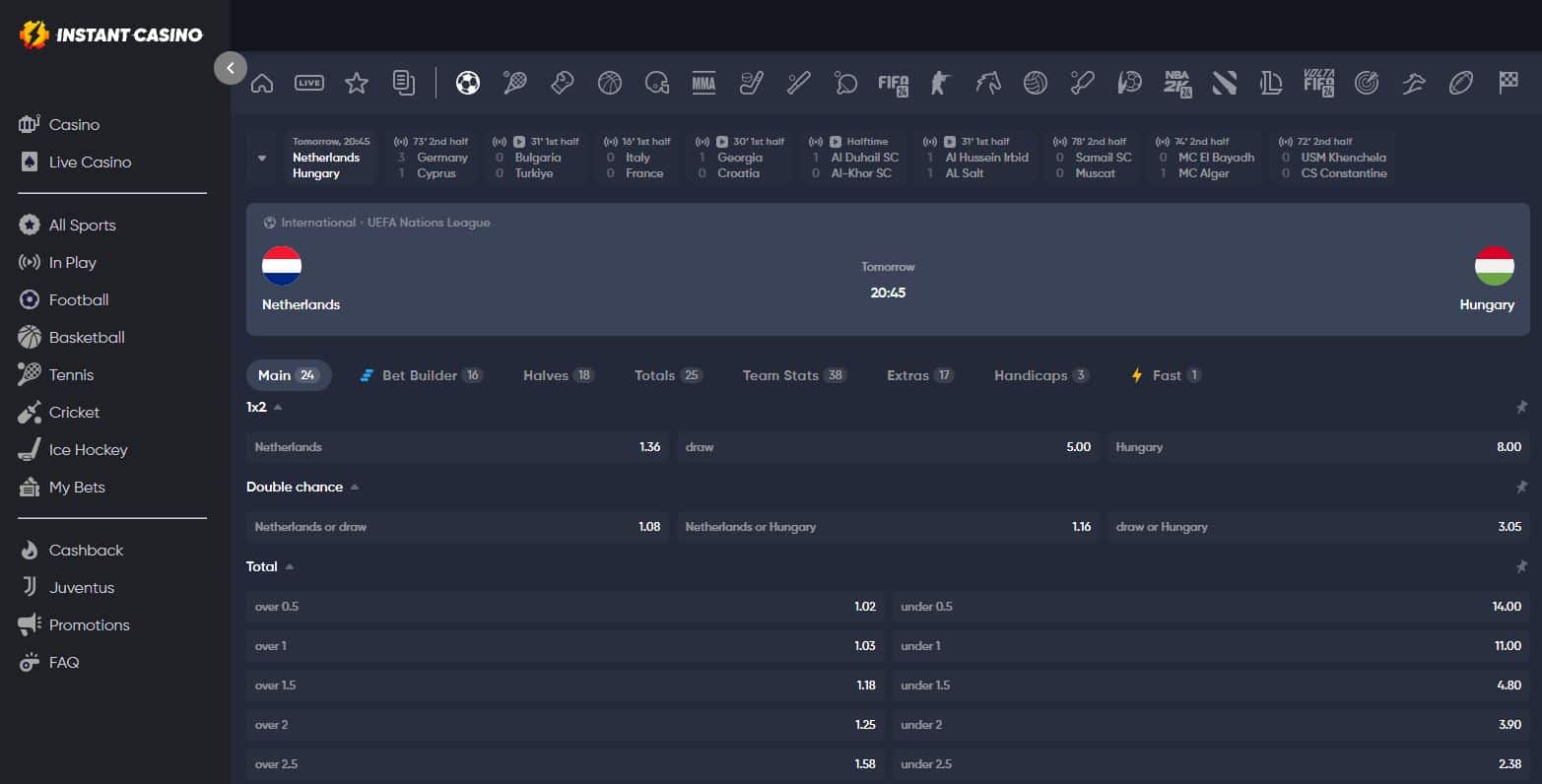Bet on Hungary to win at 8.00

click(1318, 447)
